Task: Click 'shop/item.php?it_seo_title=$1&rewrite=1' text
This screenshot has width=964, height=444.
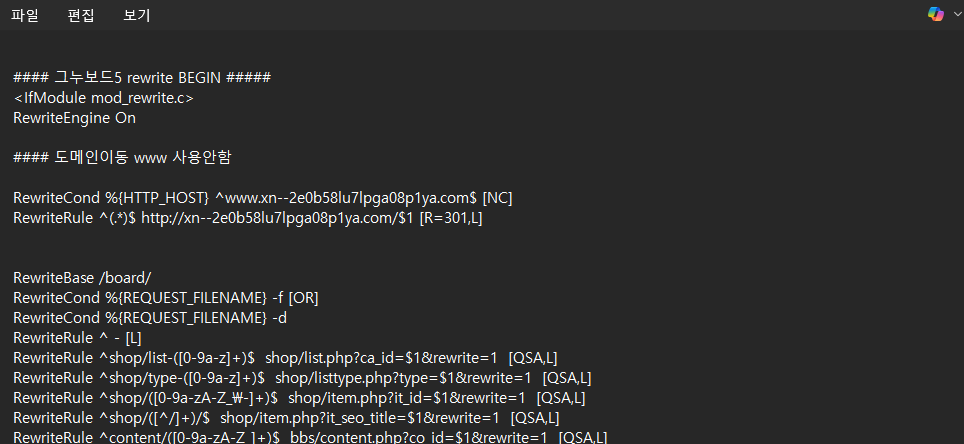Action: click(359, 418)
